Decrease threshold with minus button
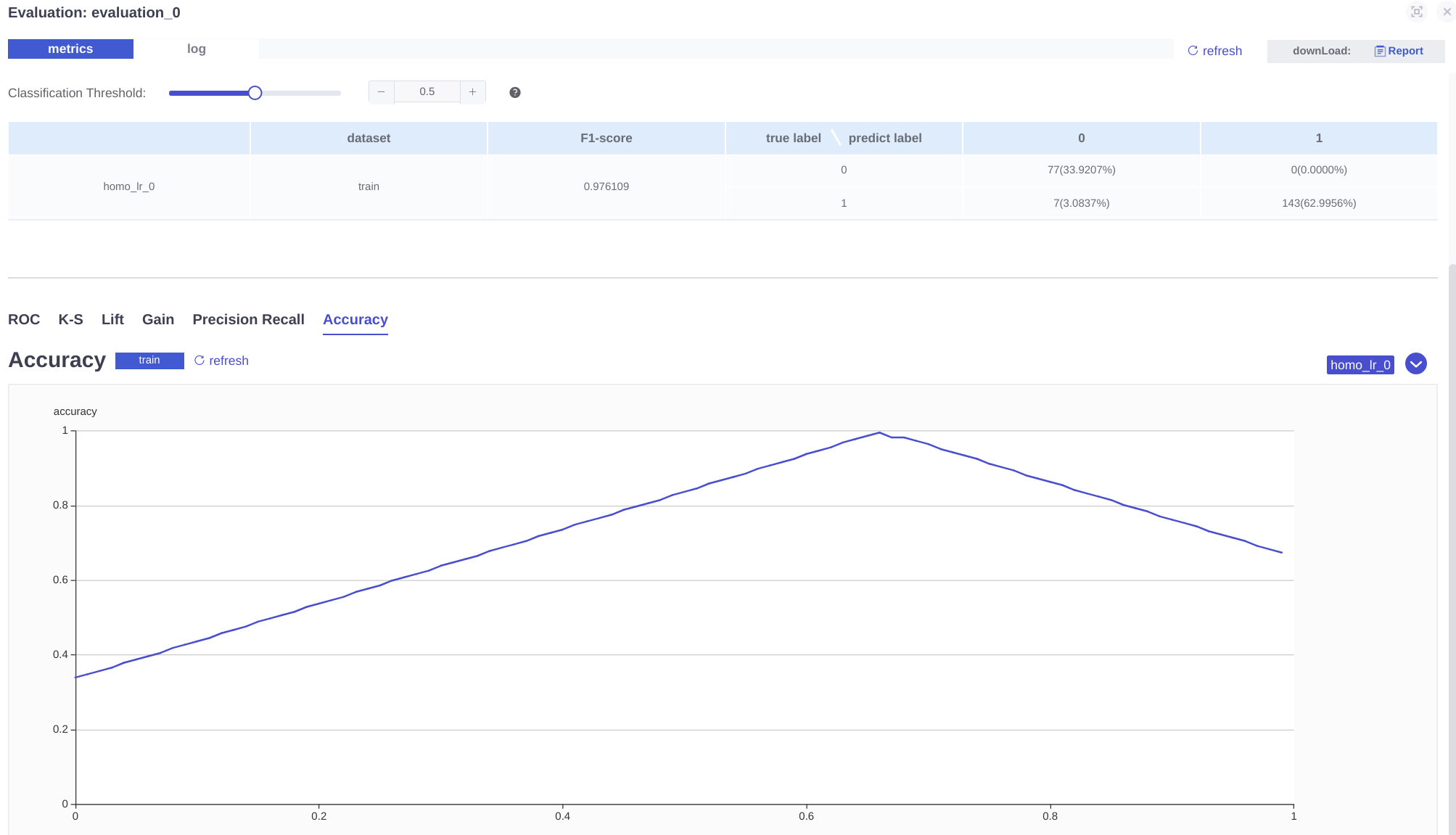Screen dimensions: 1456x835 coord(381,92)
